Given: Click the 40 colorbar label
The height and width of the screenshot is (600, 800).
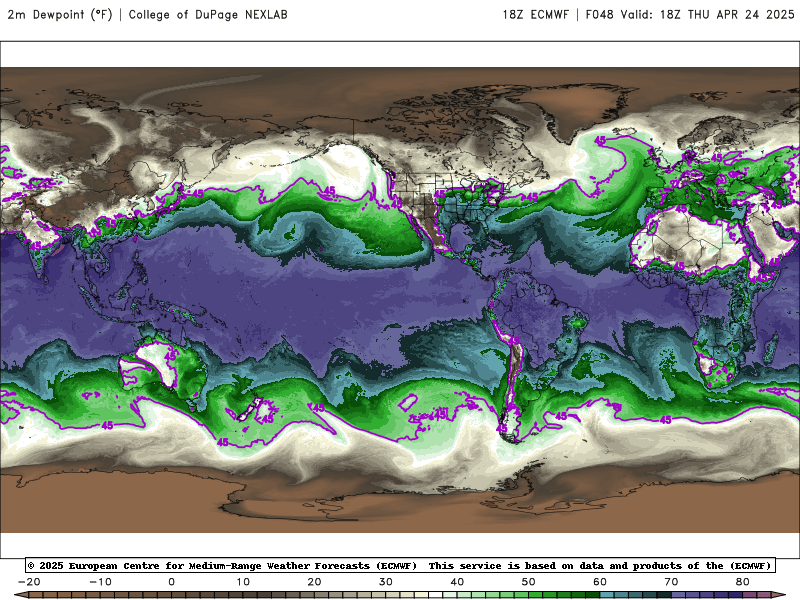Looking at the screenshot, I should [457, 582].
